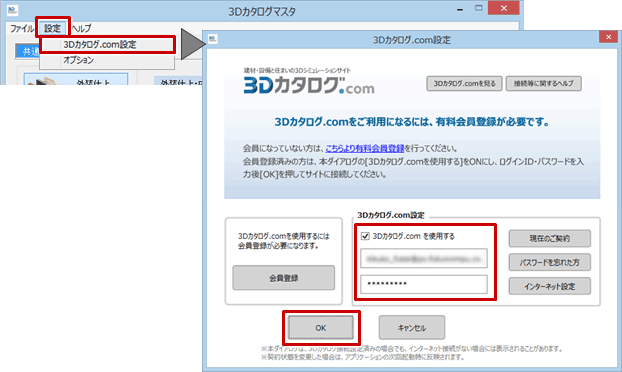
Task: Close the 3Dカタログマスタ window
Action: coord(503,8)
